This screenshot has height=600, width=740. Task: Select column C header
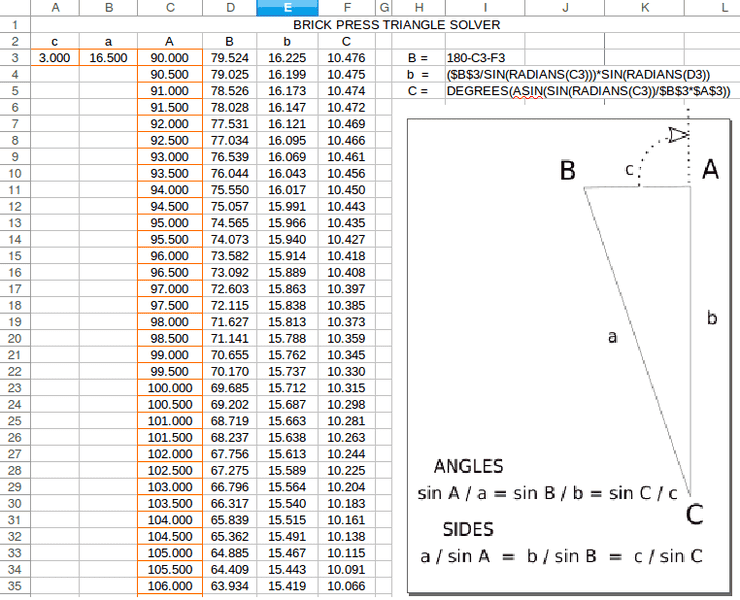click(170, 8)
